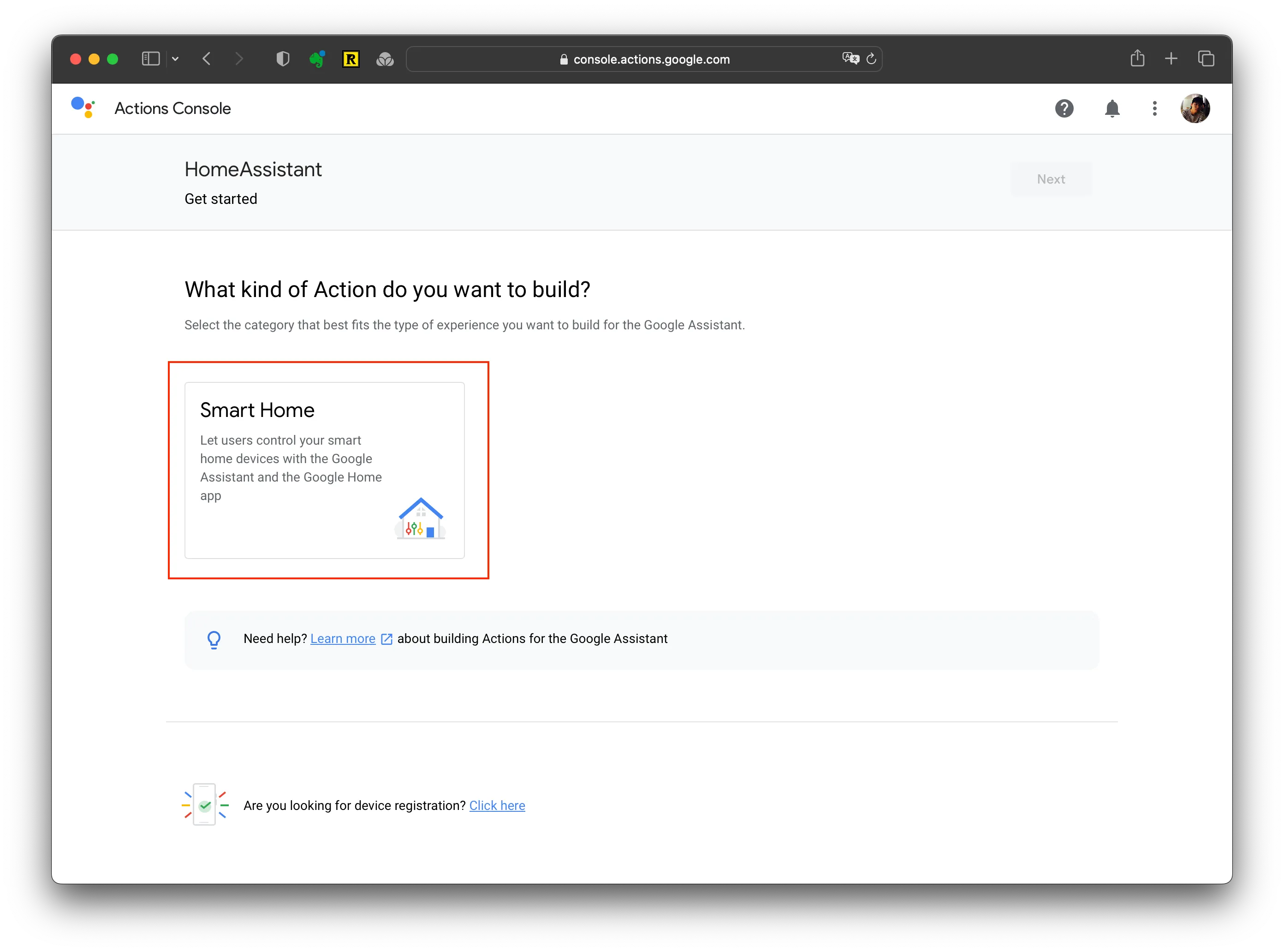
Task: Open a new tab with plus icon
Action: tap(1171, 59)
